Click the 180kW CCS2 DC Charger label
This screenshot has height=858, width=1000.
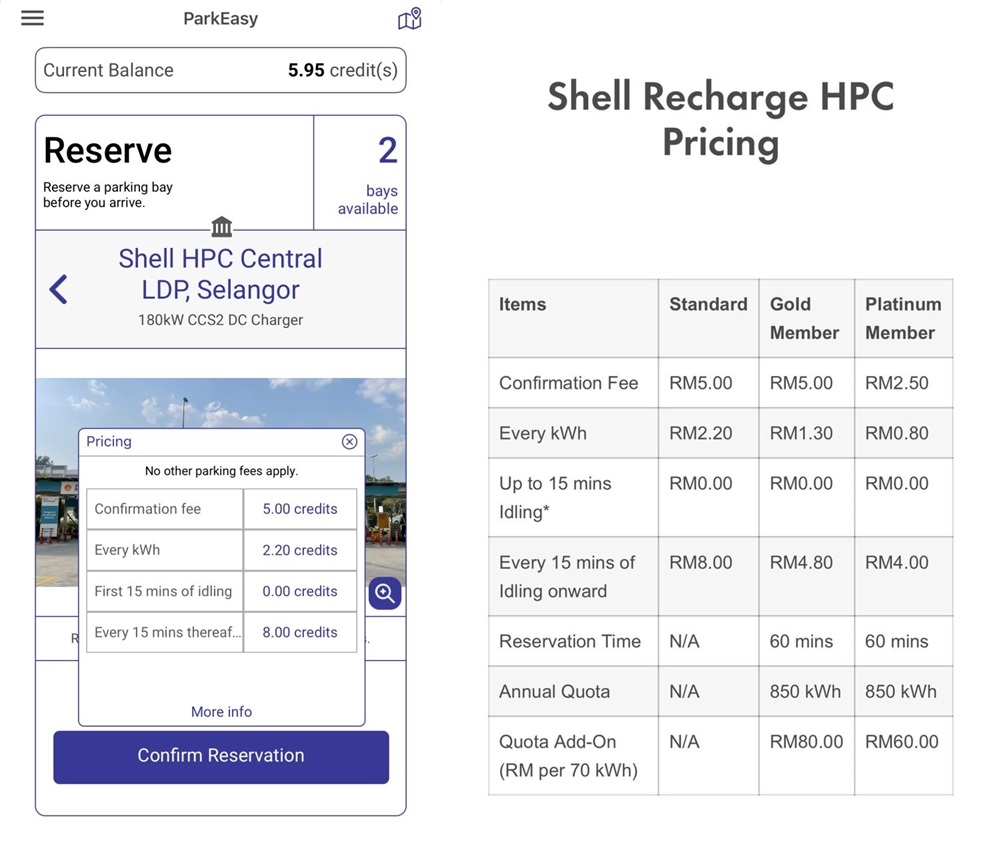pyautogui.click(x=220, y=320)
